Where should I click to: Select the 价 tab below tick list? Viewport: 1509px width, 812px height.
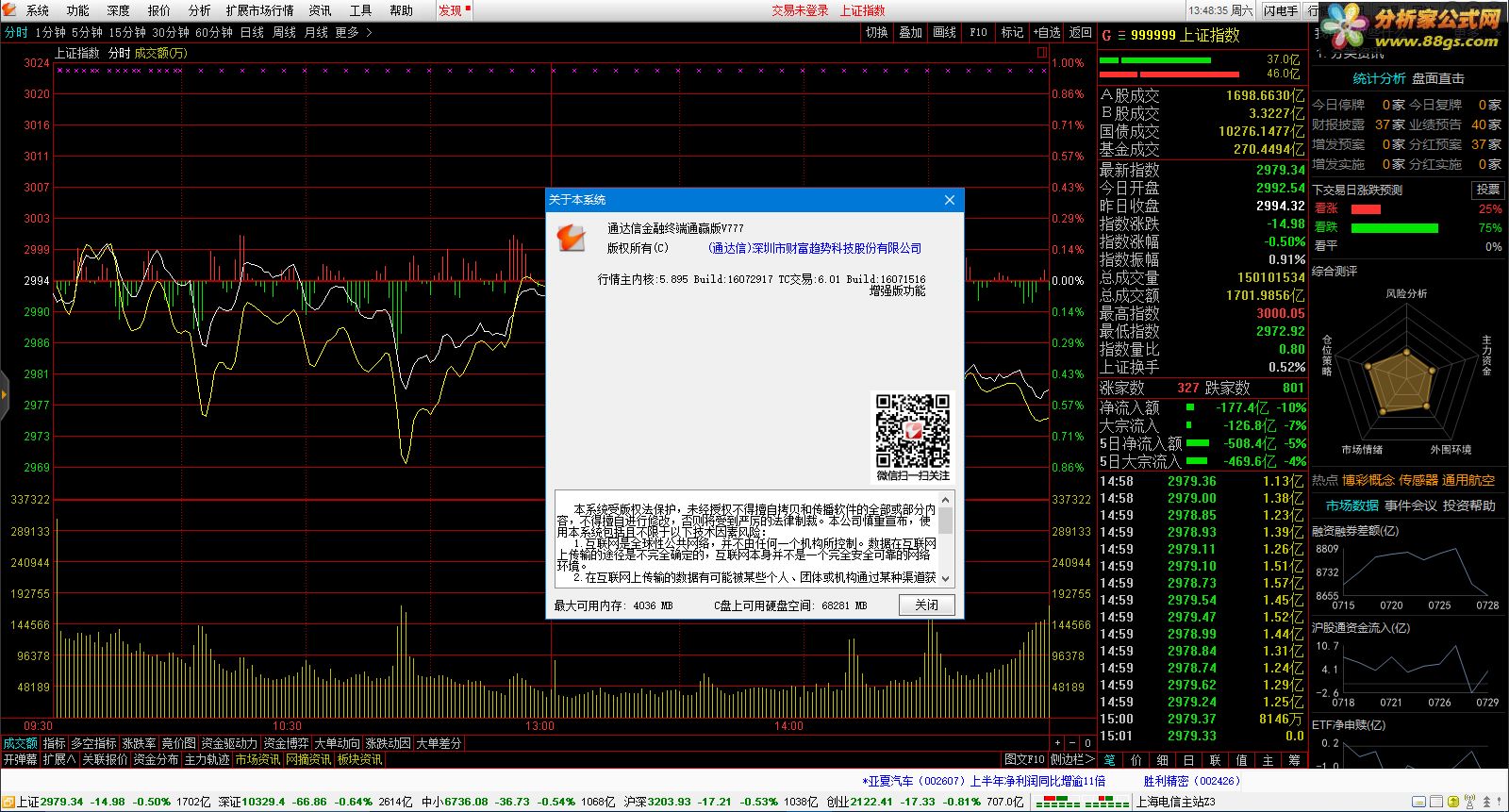(1136, 759)
